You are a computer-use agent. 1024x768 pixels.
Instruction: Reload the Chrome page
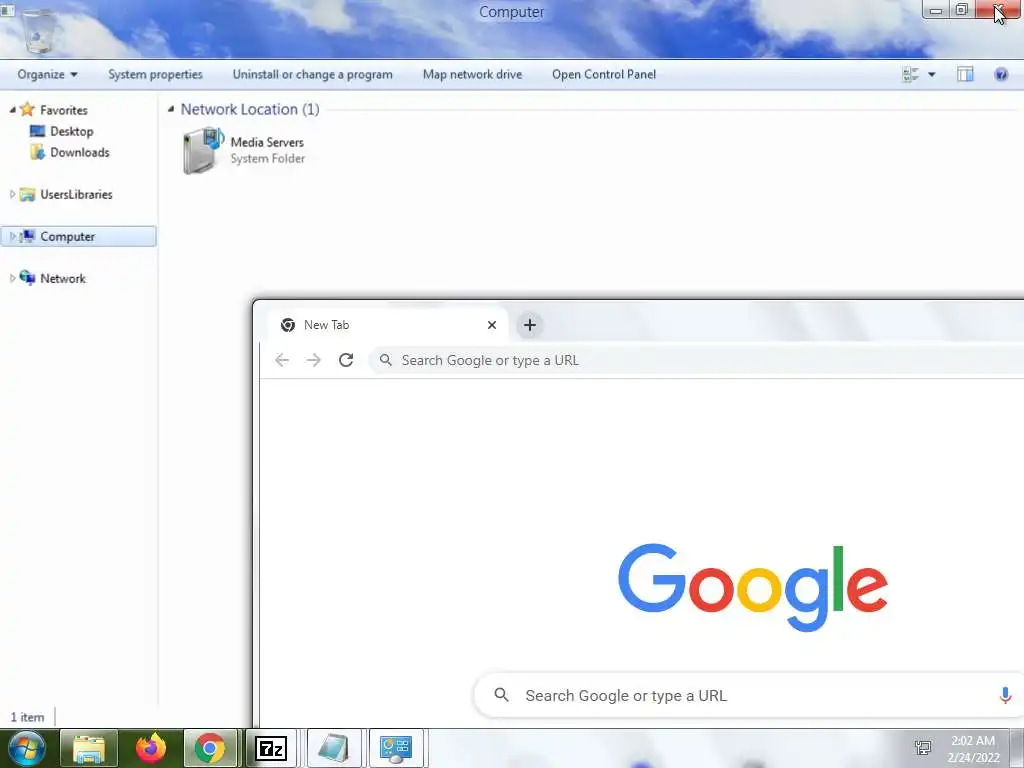[x=346, y=360]
